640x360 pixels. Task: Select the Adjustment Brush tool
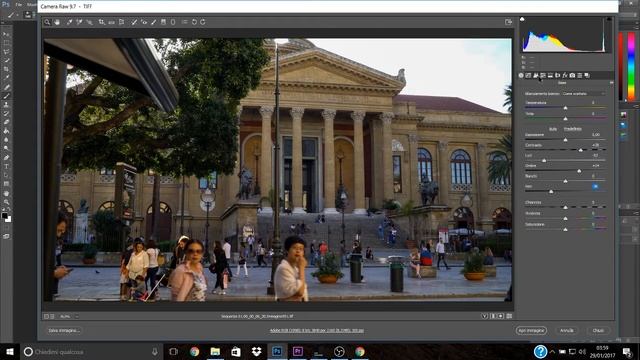[x=153, y=22]
